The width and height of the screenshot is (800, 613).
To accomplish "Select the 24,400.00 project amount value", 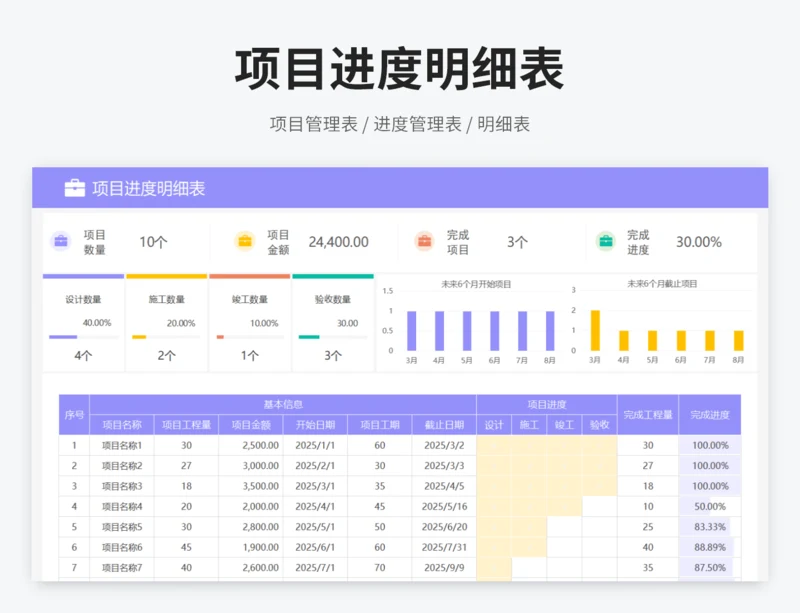I will (x=338, y=242).
